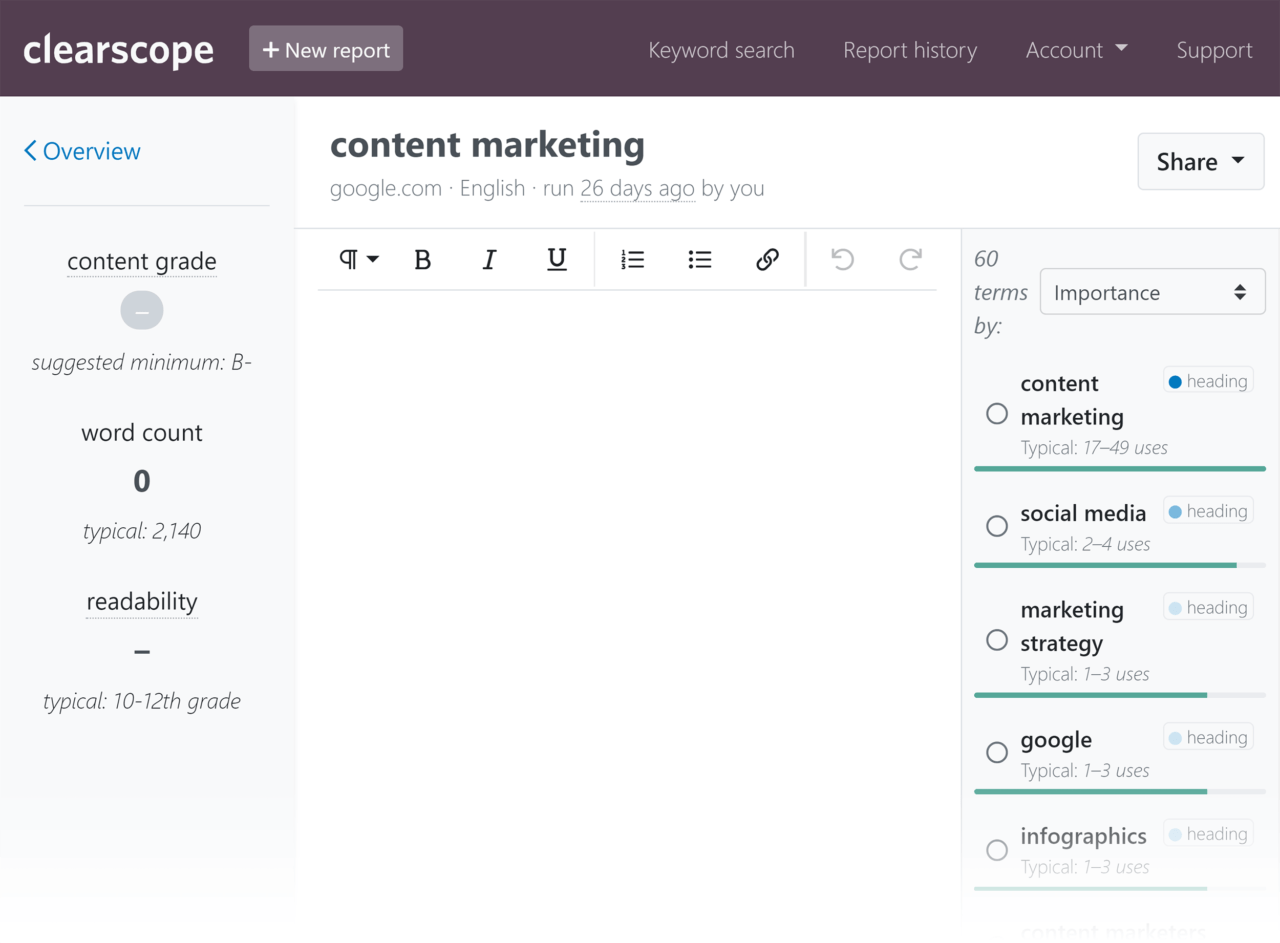Check off the 'google' term
This screenshot has height=943, width=1280.
(996, 752)
